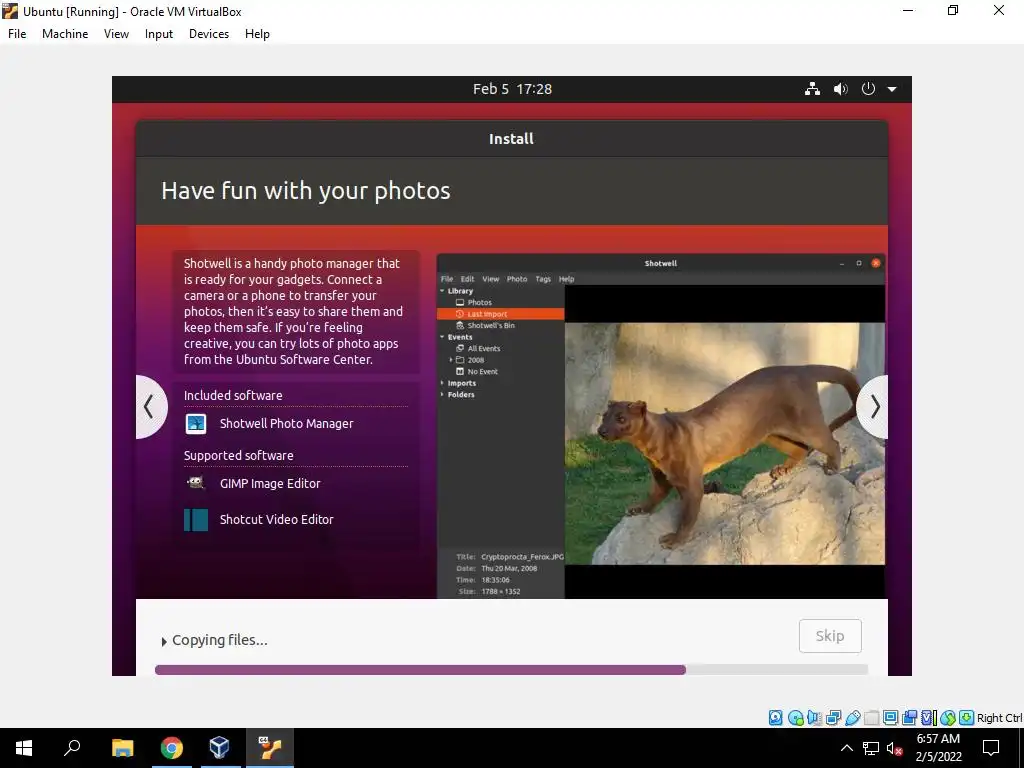This screenshot has width=1024, height=768.
Task: Click the Feb 5 17:28 clock
Action: tap(513, 89)
